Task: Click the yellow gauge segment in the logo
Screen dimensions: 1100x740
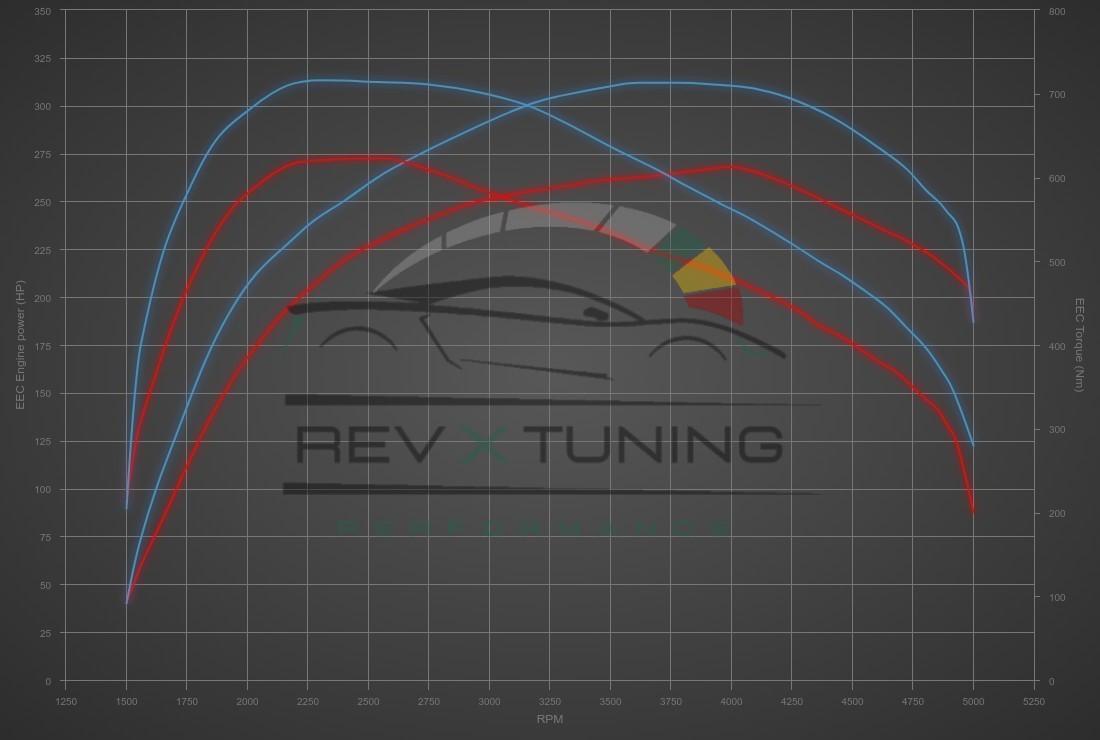Action: [705, 271]
